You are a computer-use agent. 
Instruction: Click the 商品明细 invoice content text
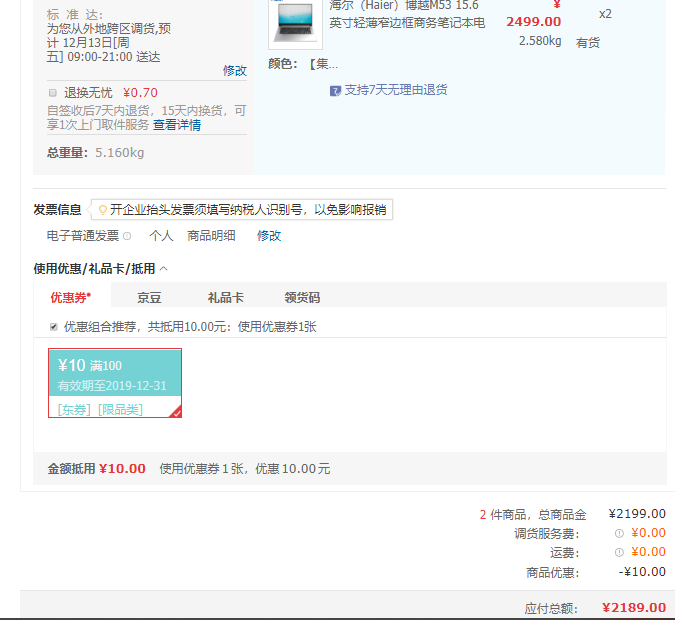point(211,236)
